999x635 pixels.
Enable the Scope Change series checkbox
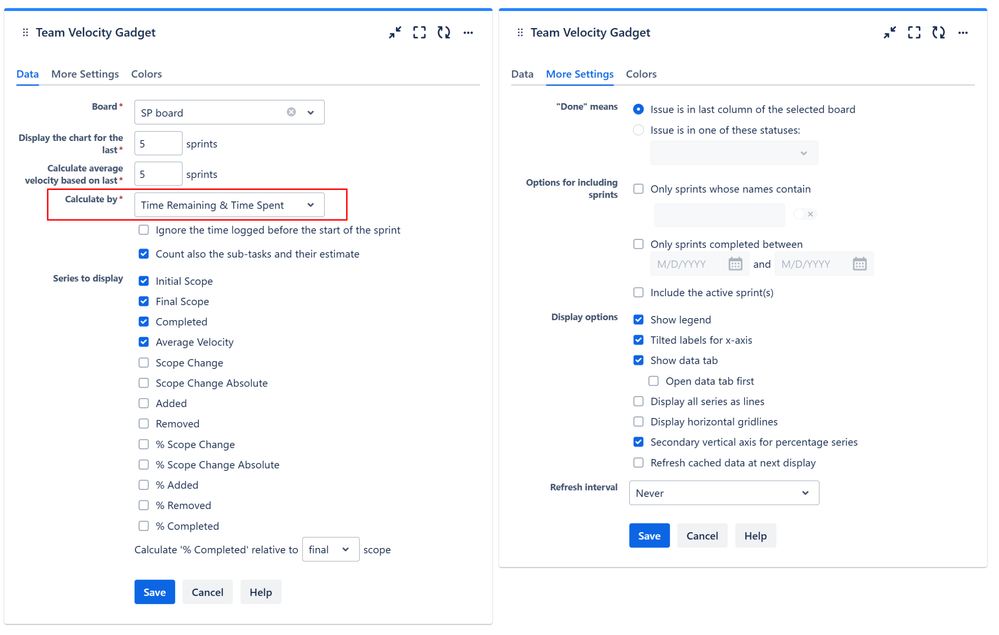click(x=144, y=363)
